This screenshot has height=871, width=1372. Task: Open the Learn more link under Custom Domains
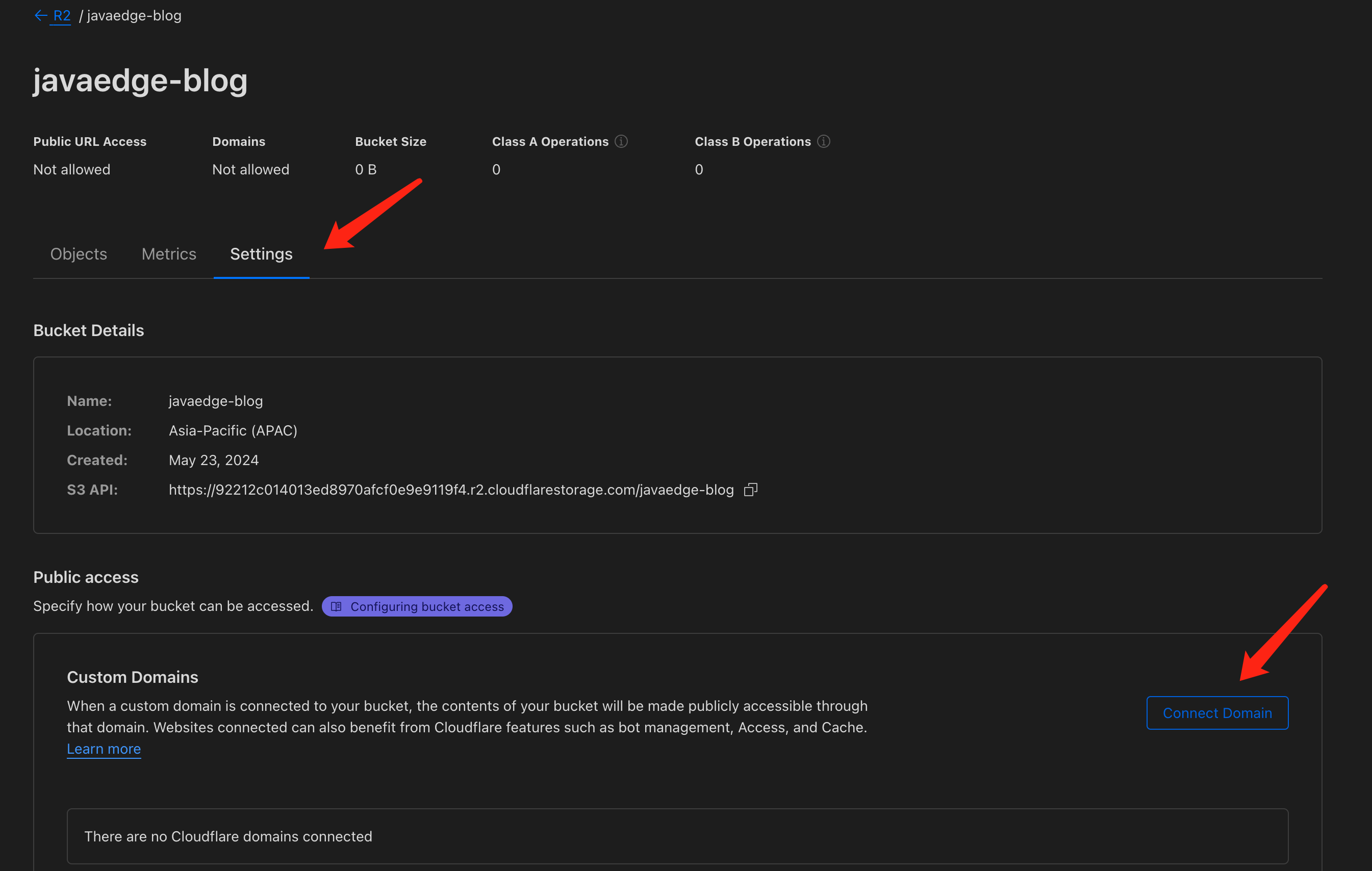pos(104,749)
